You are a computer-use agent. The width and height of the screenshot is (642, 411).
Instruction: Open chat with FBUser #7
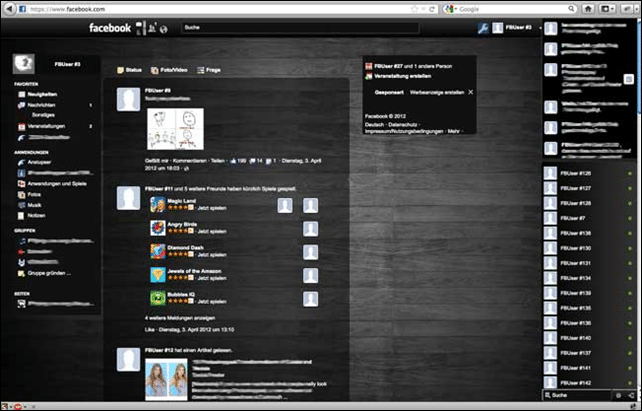click(588, 218)
